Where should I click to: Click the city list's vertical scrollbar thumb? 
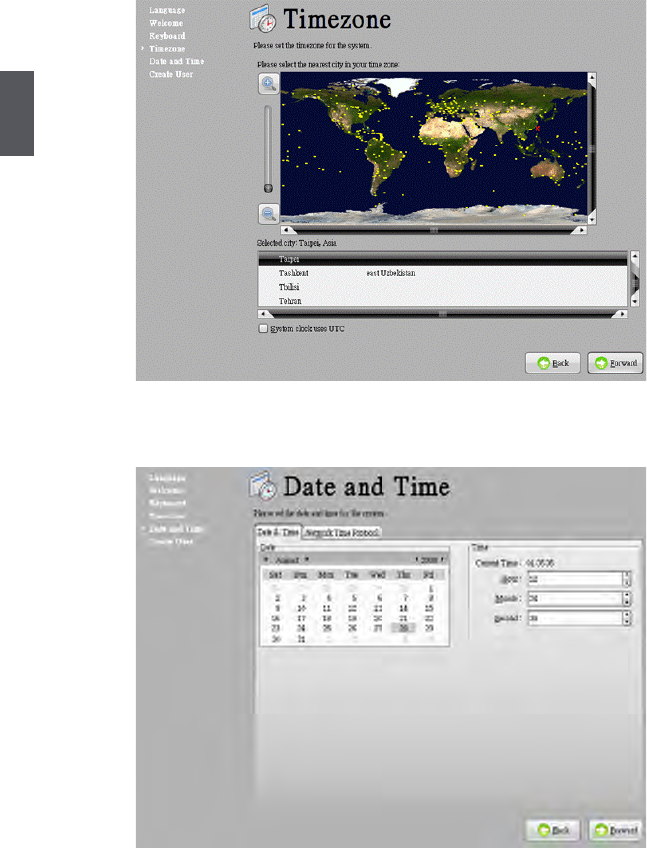635,281
